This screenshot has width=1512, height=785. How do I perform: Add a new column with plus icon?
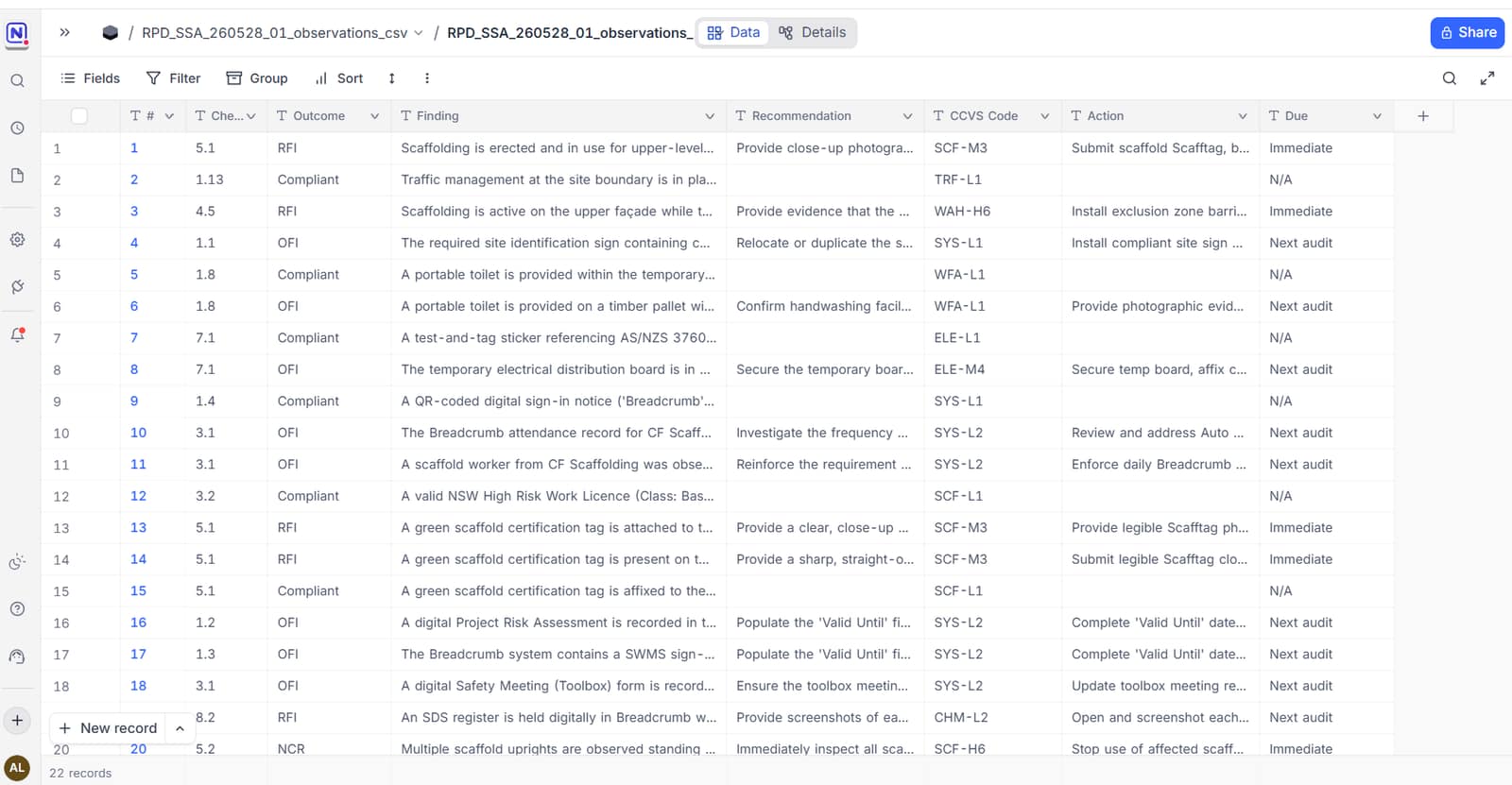[1423, 116]
